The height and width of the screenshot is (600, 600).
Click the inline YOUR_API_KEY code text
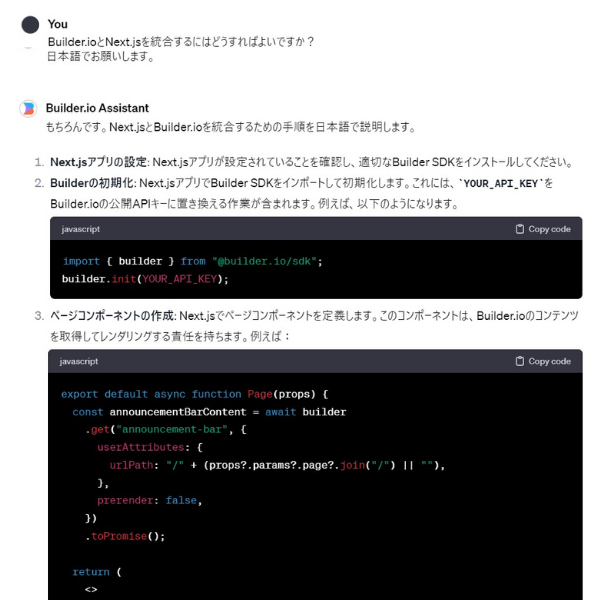(x=501, y=184)
